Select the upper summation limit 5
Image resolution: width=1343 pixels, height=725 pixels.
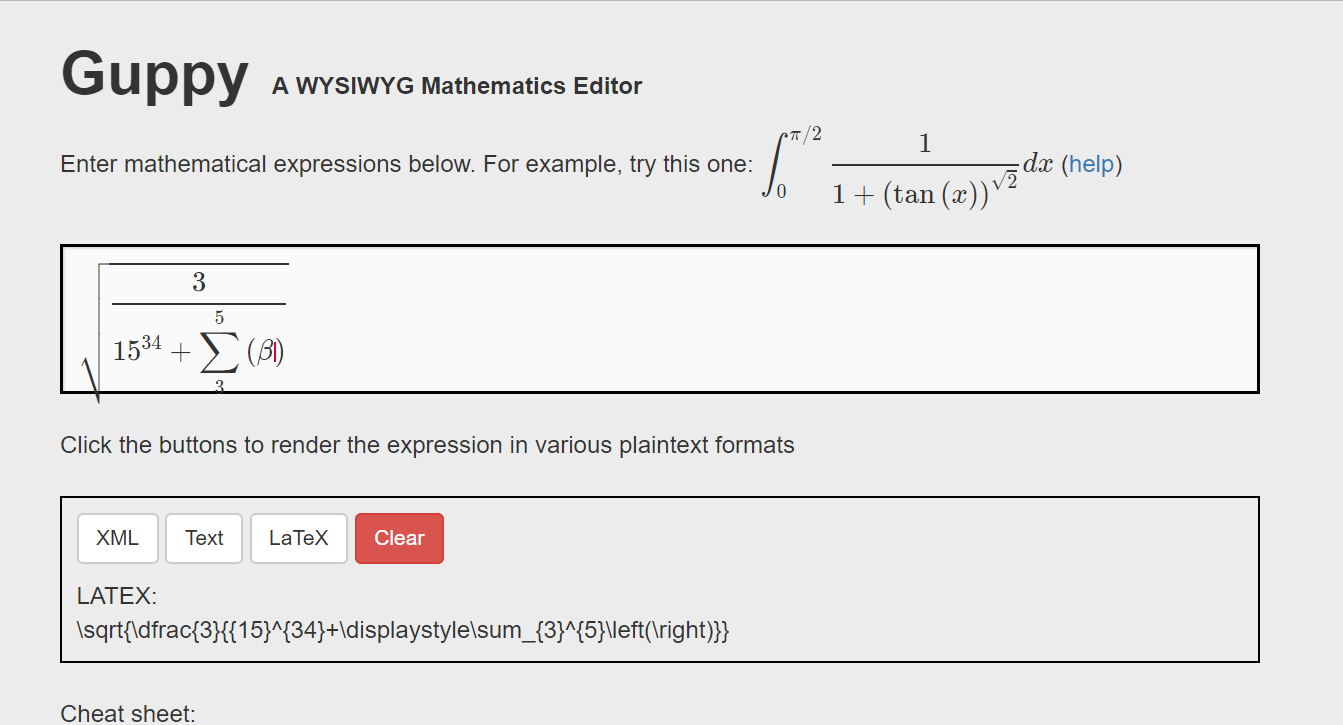coord(219,315)
